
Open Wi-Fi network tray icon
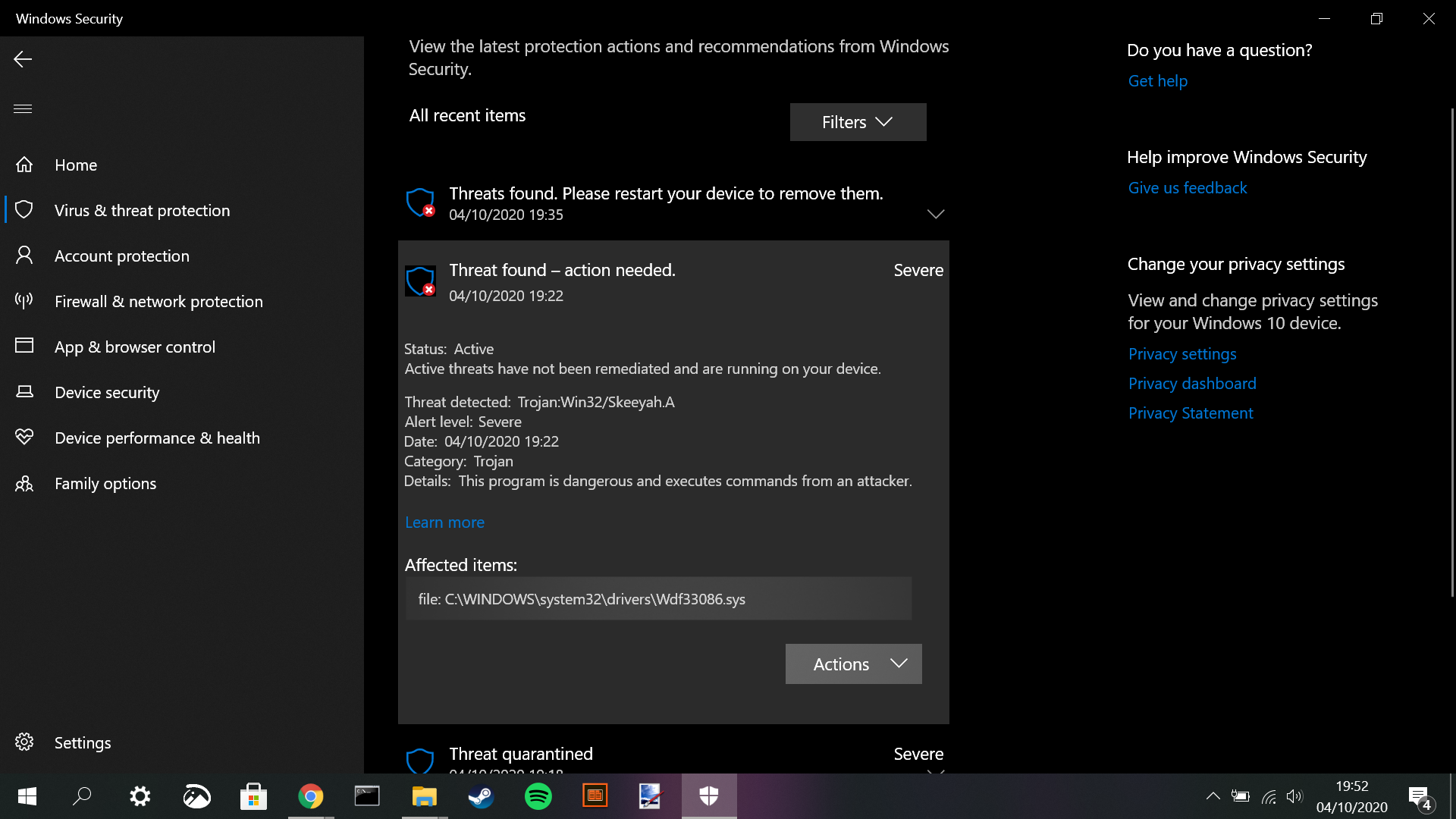point(1269,796)
